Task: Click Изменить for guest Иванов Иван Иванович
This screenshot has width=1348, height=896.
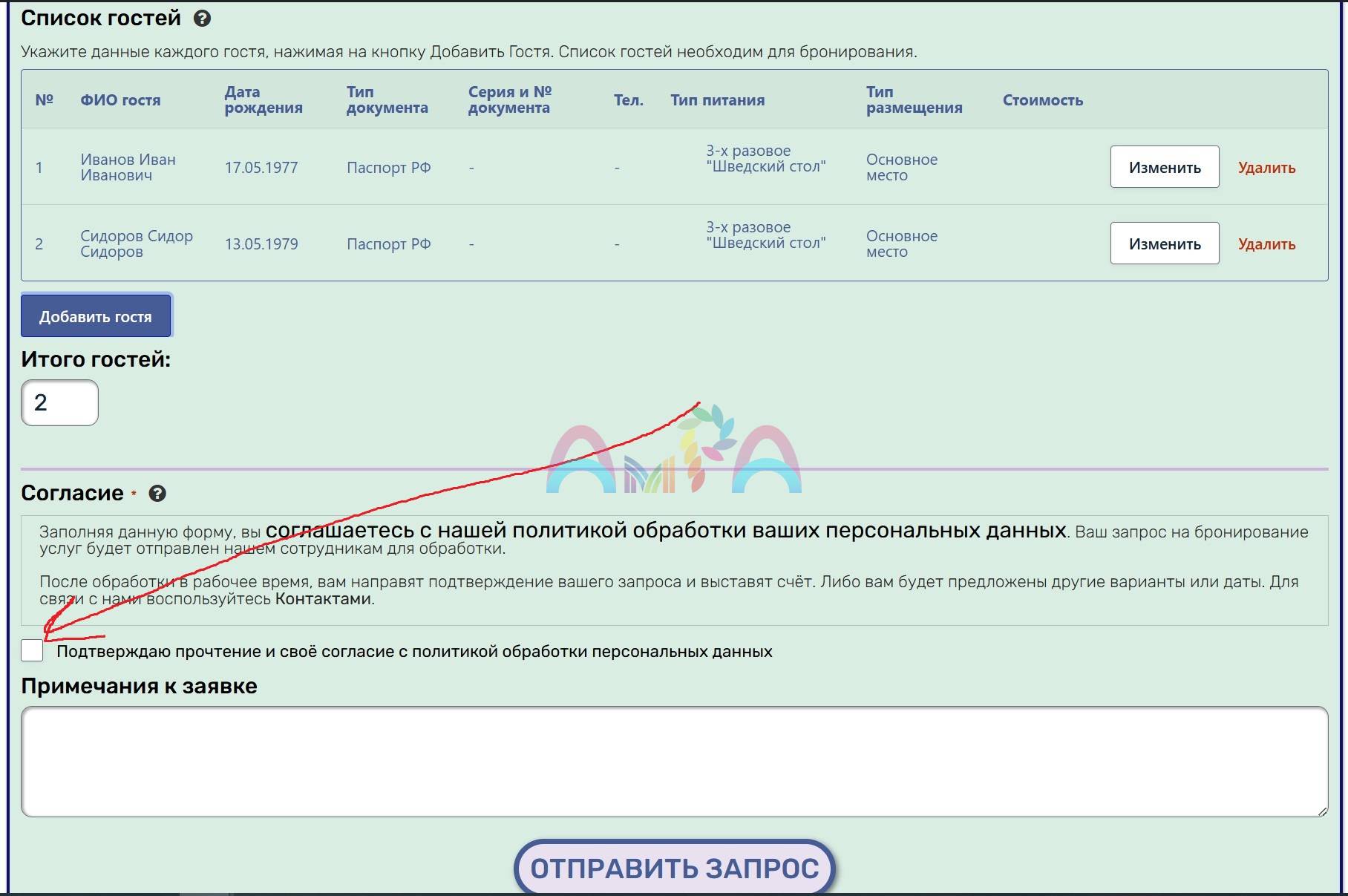Action: (1165, 167)
